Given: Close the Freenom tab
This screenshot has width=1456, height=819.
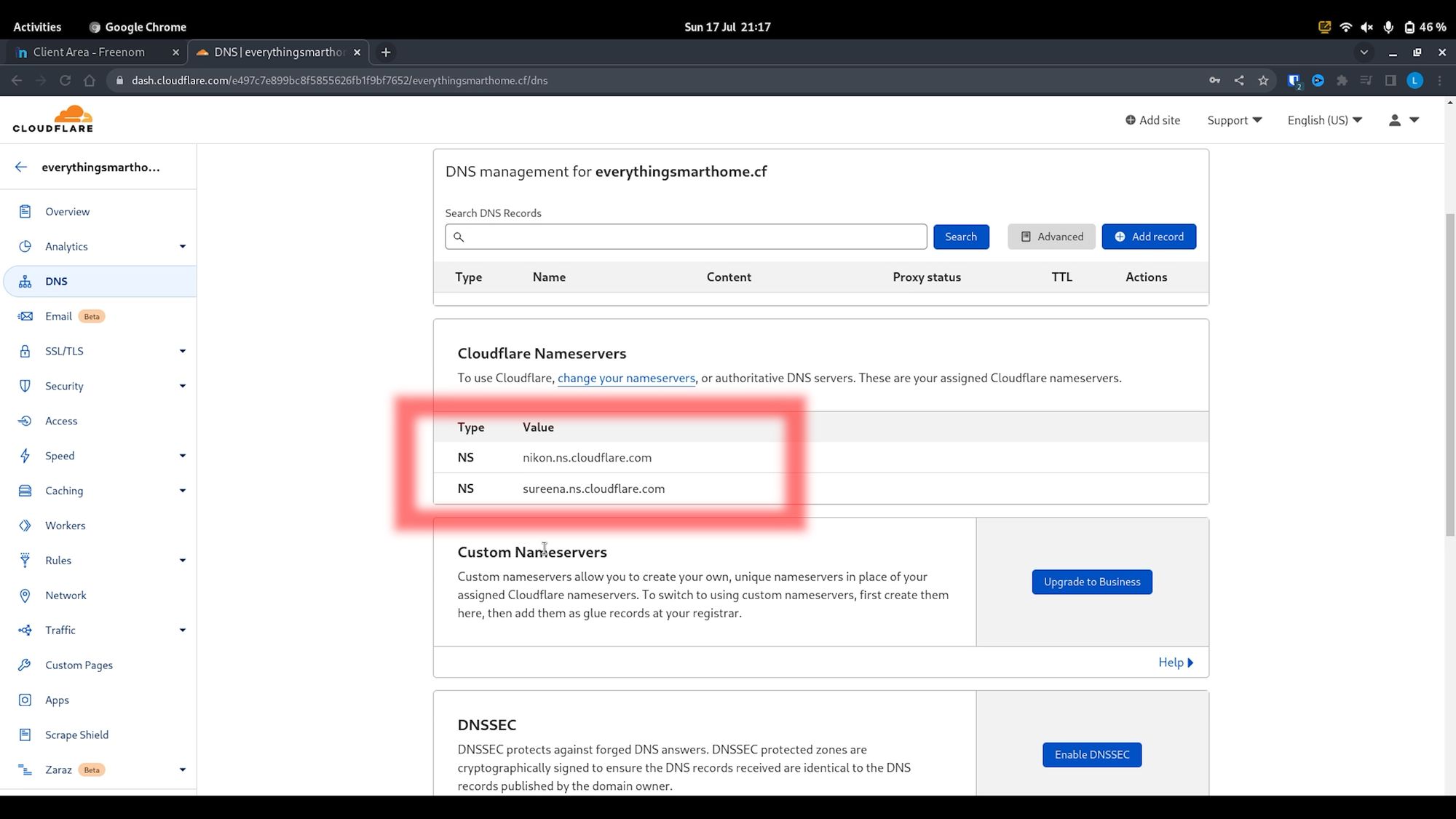Looking at the screenshot, I should (175, 52).
